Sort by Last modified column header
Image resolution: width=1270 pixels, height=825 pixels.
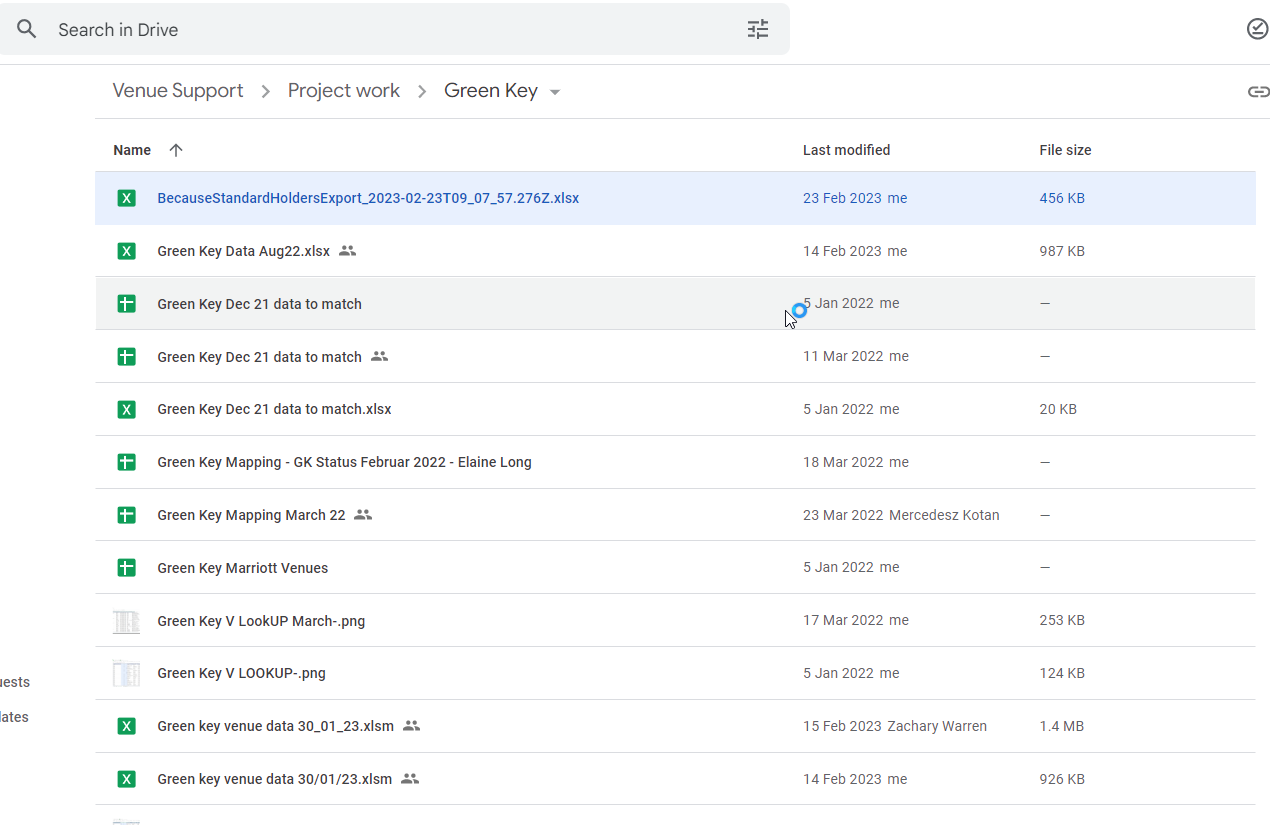click(846, 150)
